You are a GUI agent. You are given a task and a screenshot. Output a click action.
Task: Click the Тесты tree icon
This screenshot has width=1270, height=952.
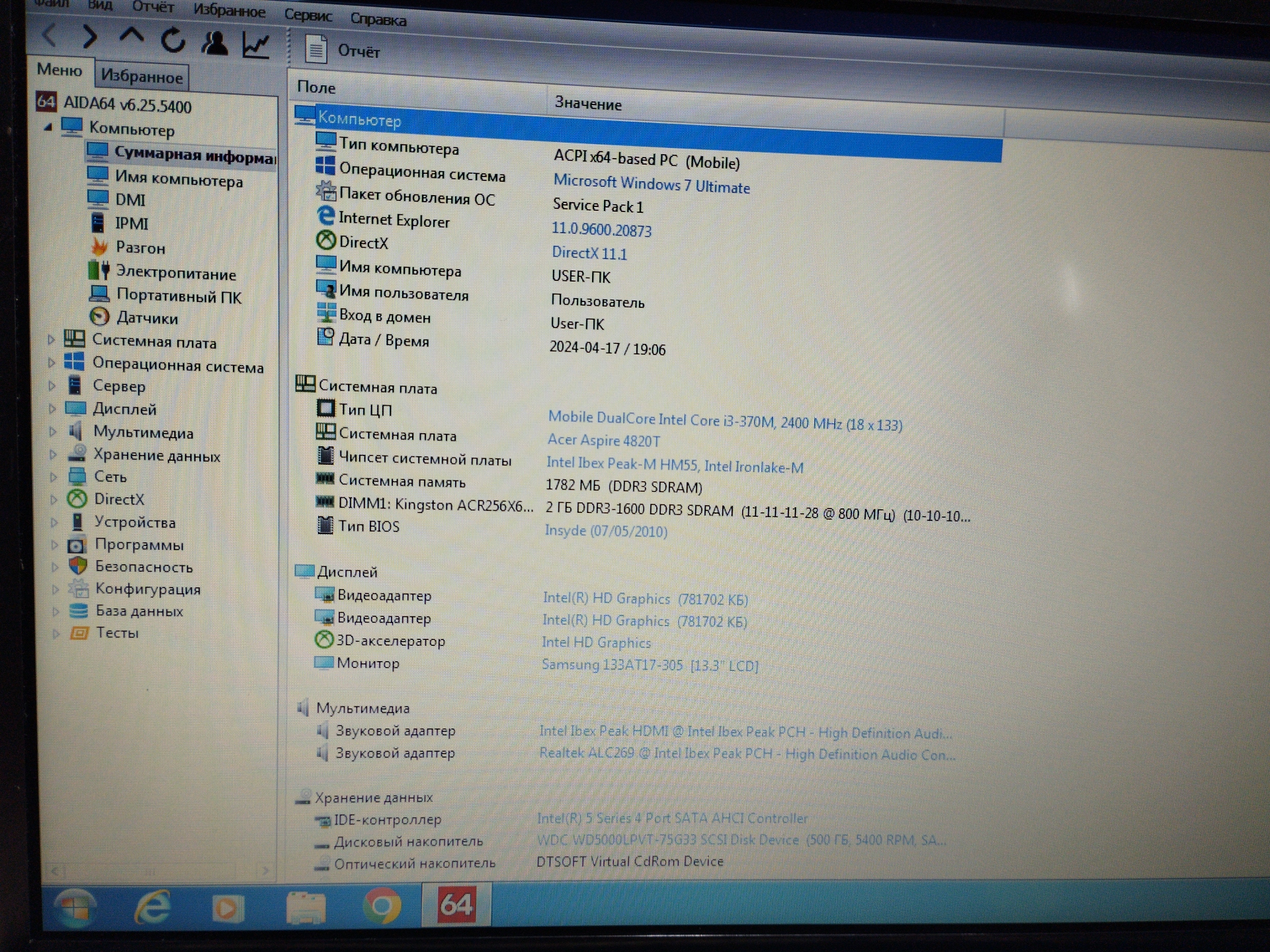tap(79, 633)
